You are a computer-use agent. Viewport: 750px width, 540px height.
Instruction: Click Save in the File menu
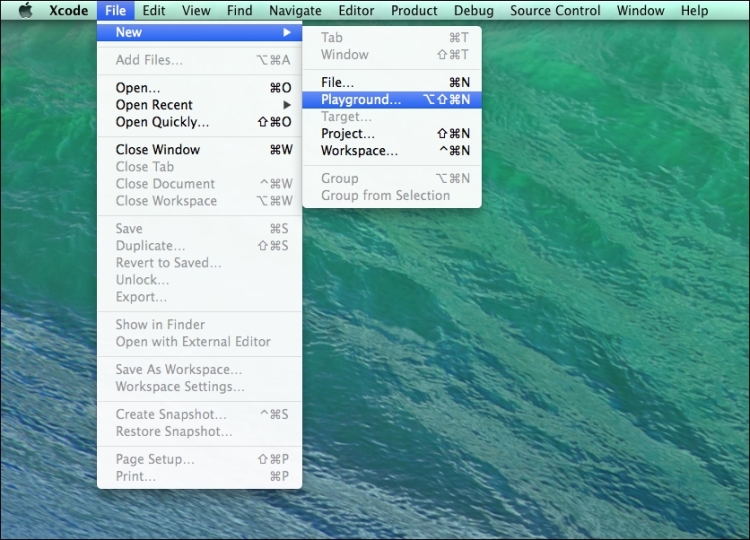(x=199, y=229)
